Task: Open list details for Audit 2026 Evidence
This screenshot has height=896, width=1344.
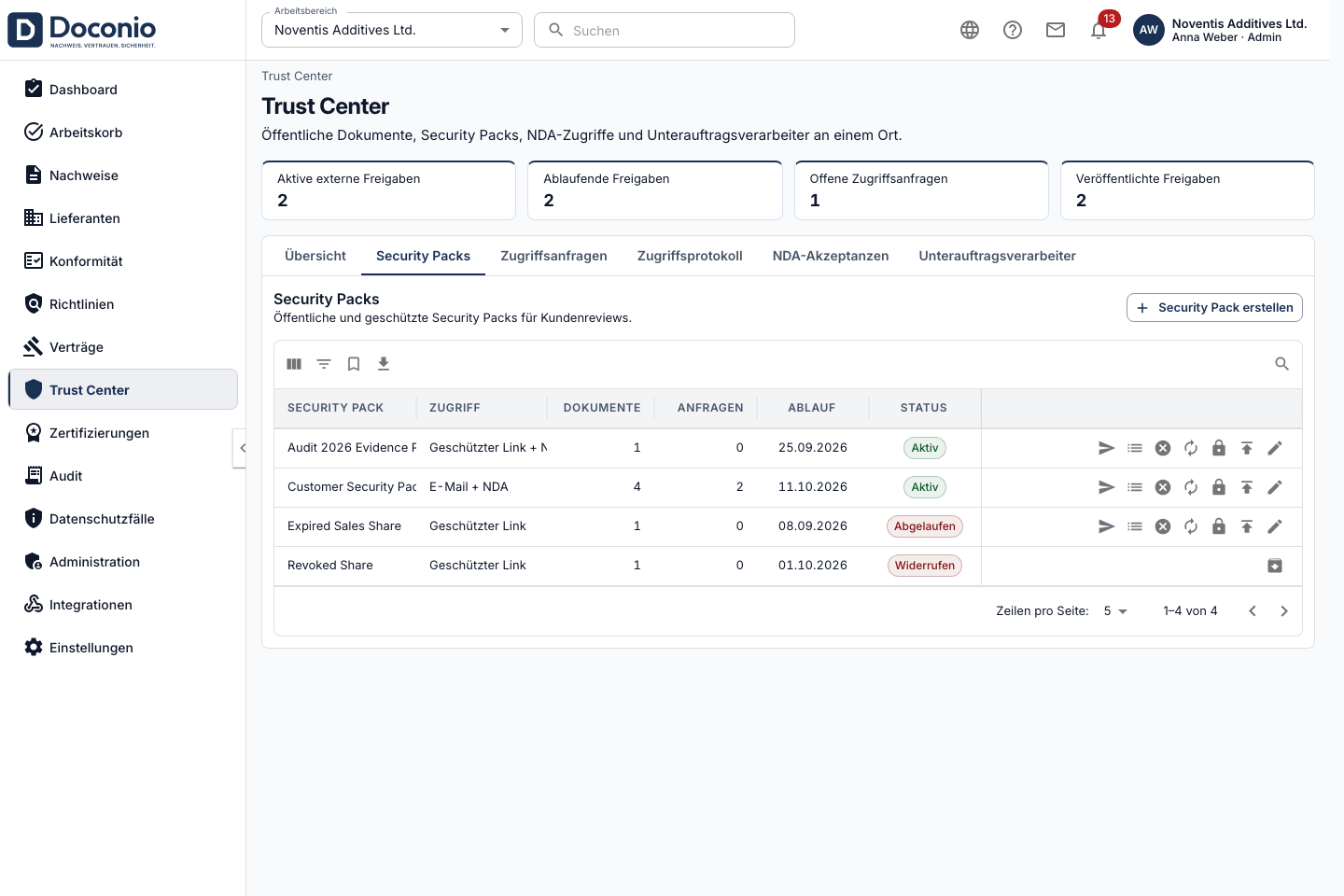Action: [x=1135, y=448]
